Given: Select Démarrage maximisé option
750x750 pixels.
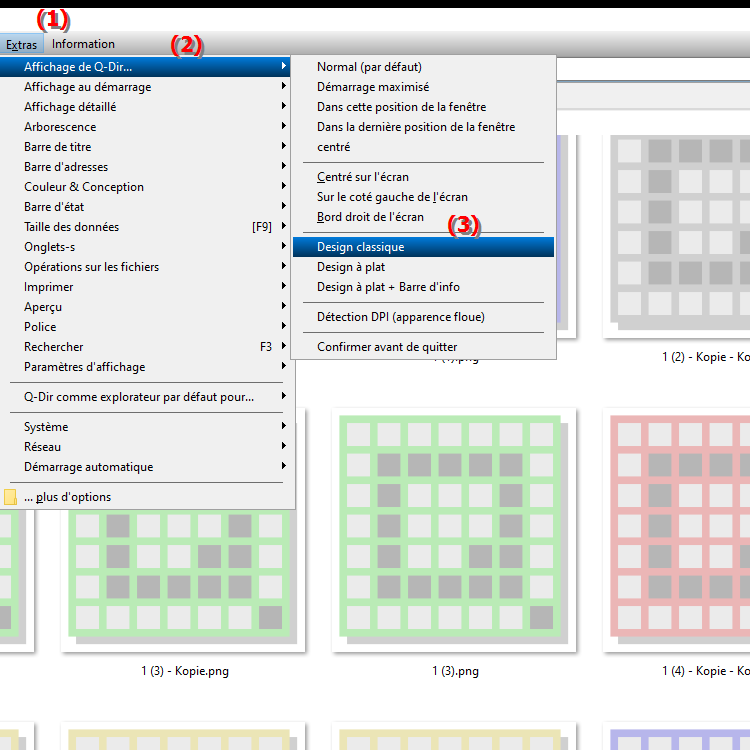Looking at the screenshot, I should pos(423,87).
